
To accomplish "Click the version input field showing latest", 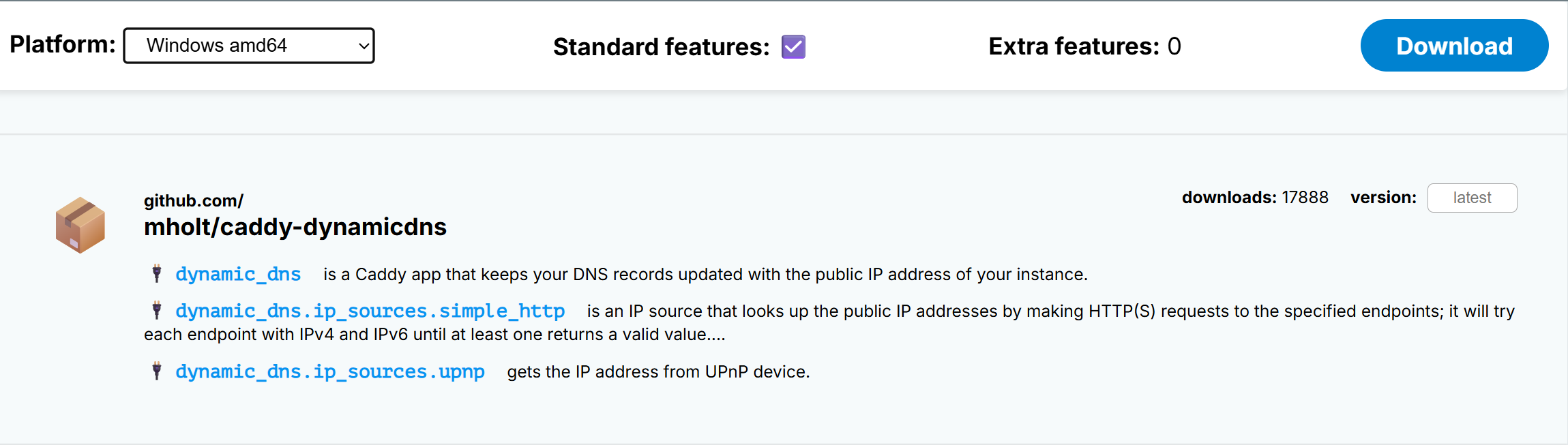I will point(1472,198).
